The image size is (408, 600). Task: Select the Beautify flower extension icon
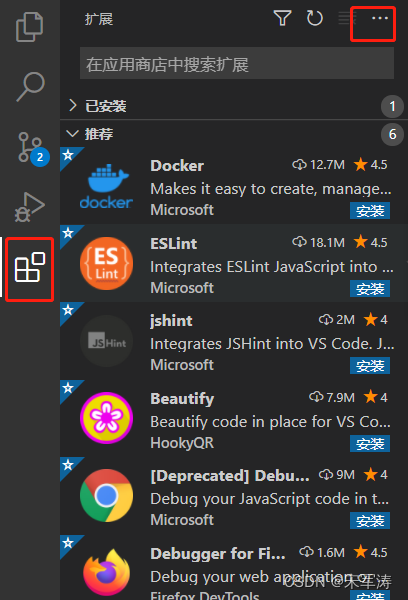(x=106, y=418)
